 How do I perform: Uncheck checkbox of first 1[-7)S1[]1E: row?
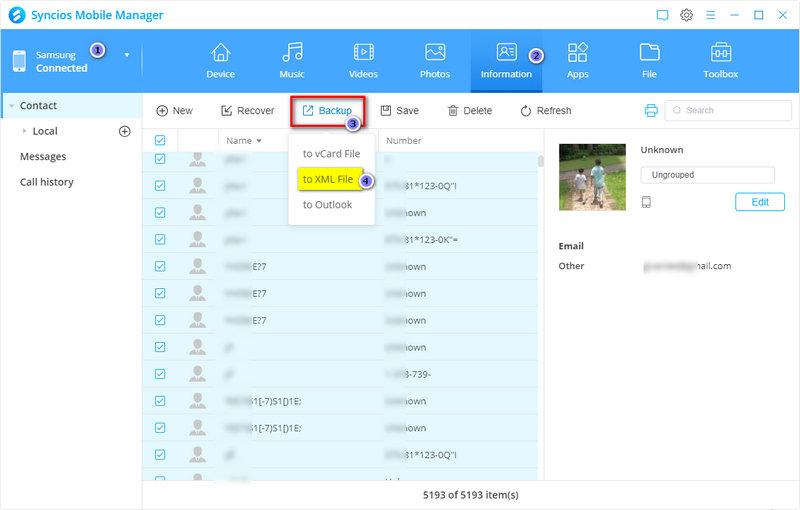pos(160,401)
